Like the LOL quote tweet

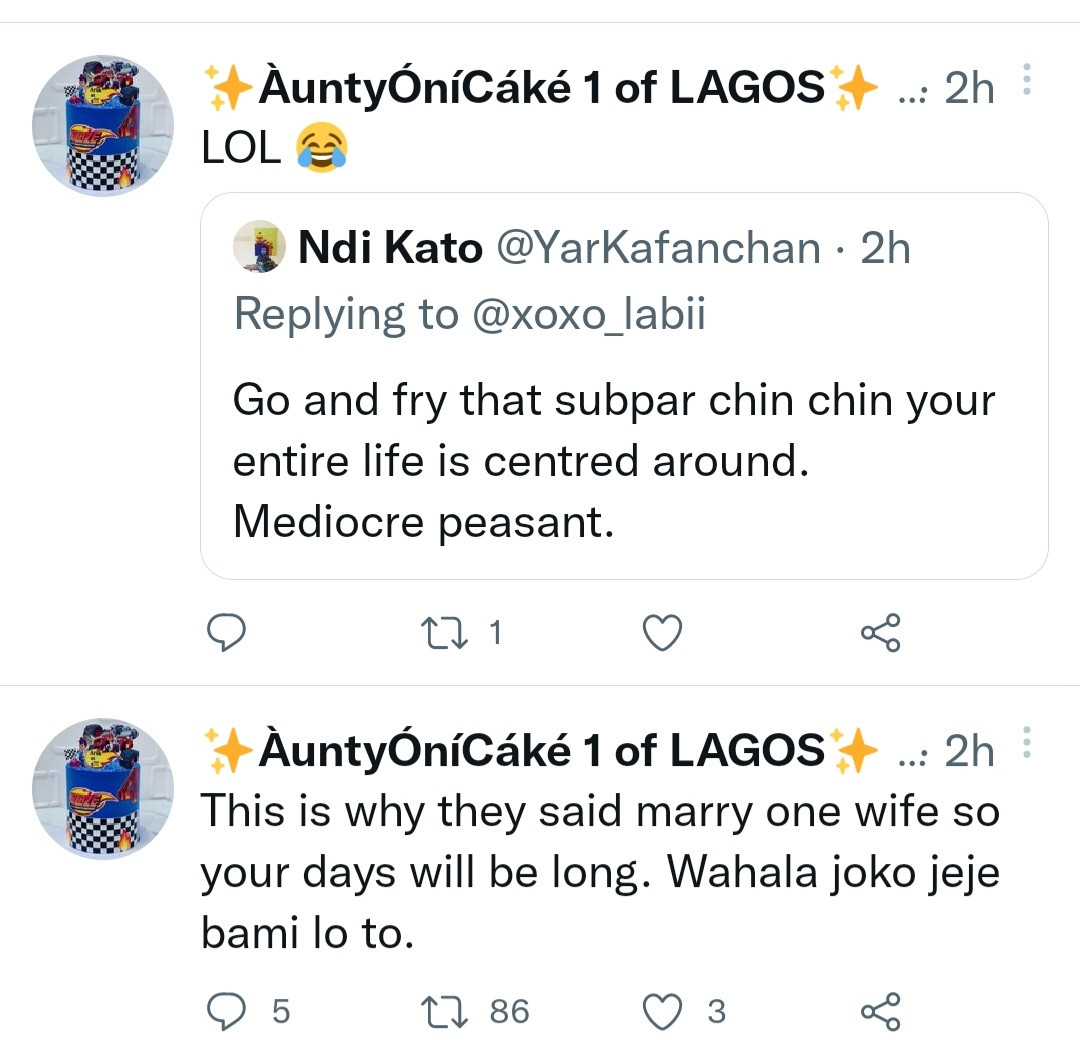click(x=661, y=632)
